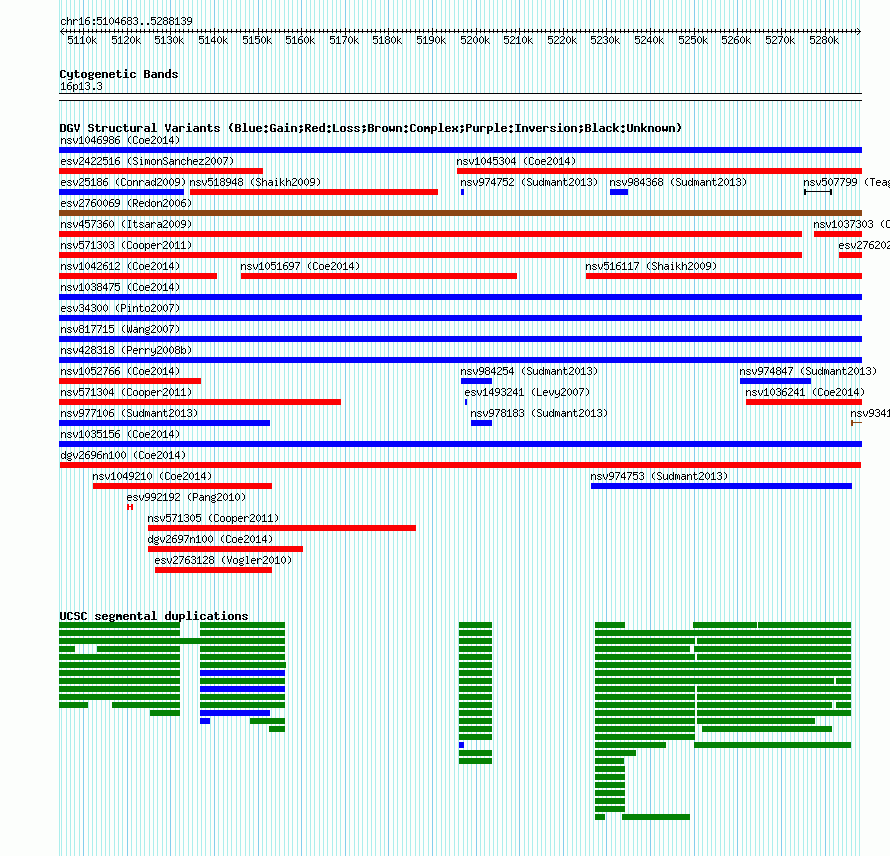Click the small red esv992192 glyph
This screenshot has height=856, width=890.
point(130,507)
